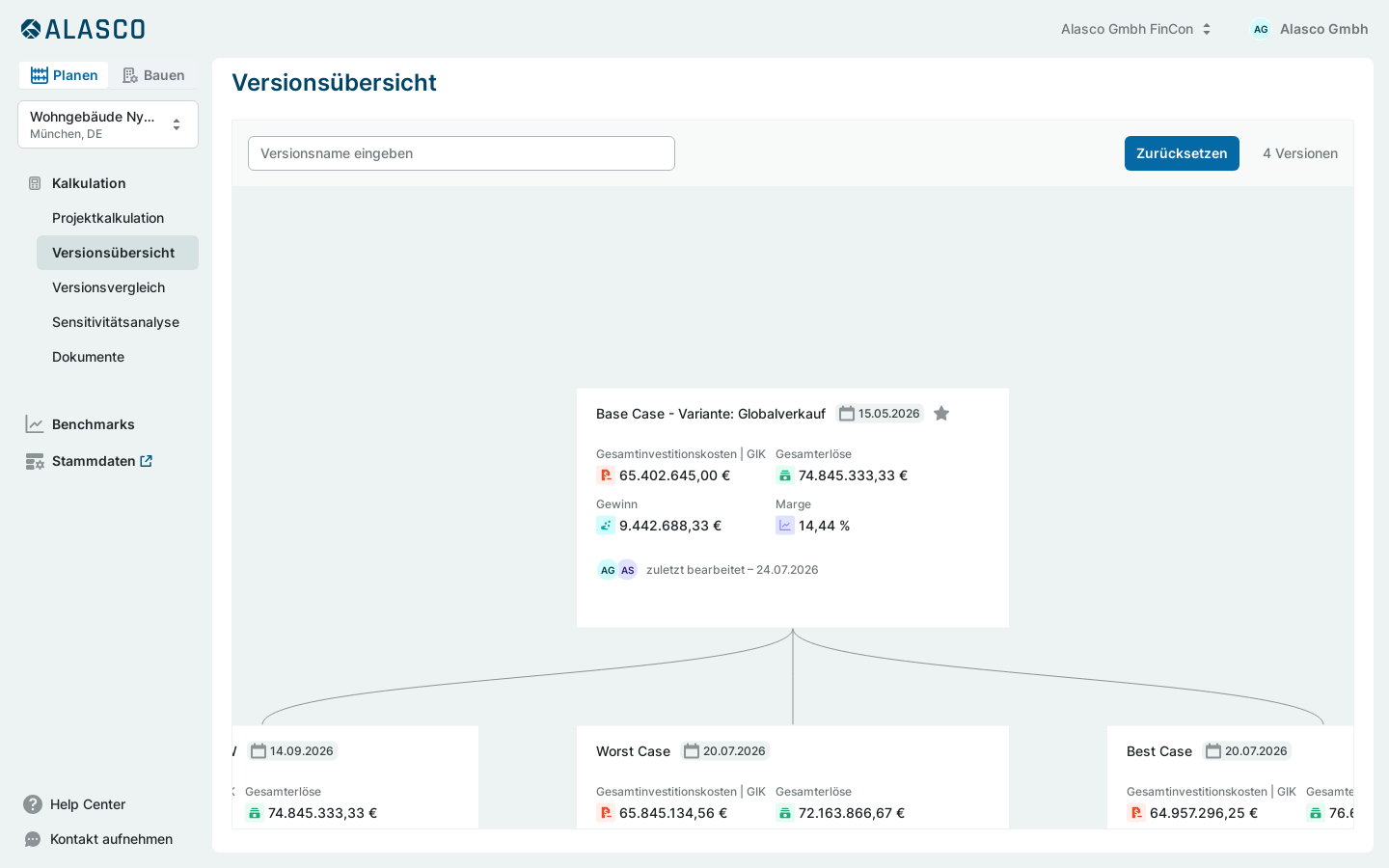This screenshot has height=868, width=1389.
Task: Click the Kontakt aufnehmen chat bubble icon
Action: [x=33, y=839]
